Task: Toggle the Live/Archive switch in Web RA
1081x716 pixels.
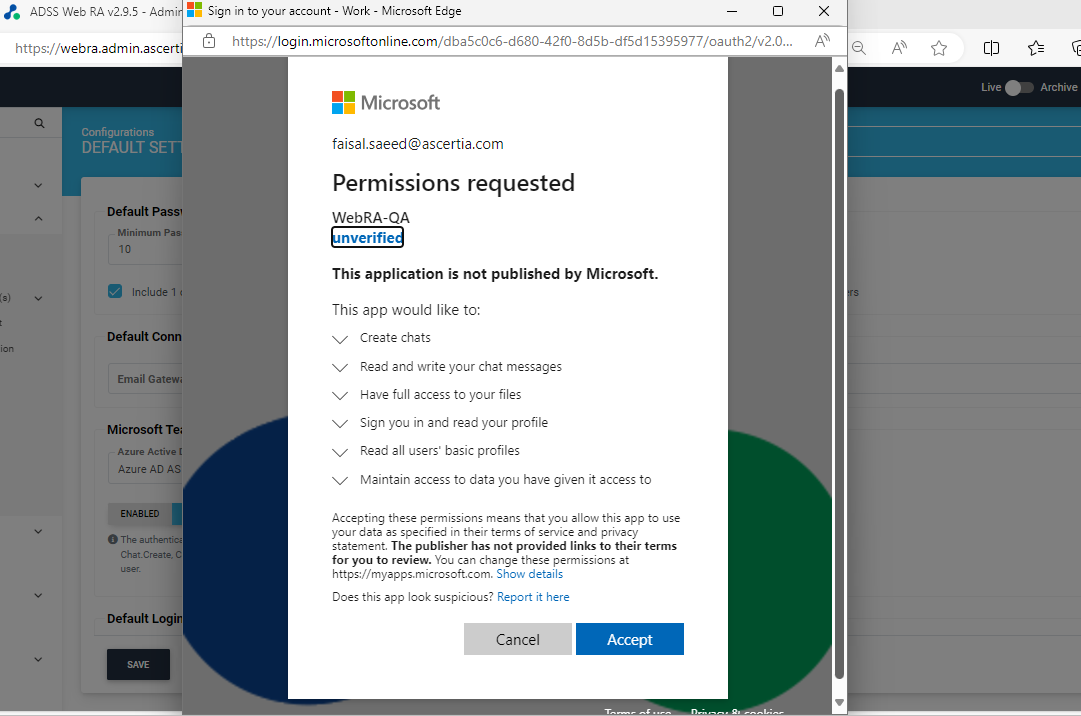Action: click(1019, 88)
